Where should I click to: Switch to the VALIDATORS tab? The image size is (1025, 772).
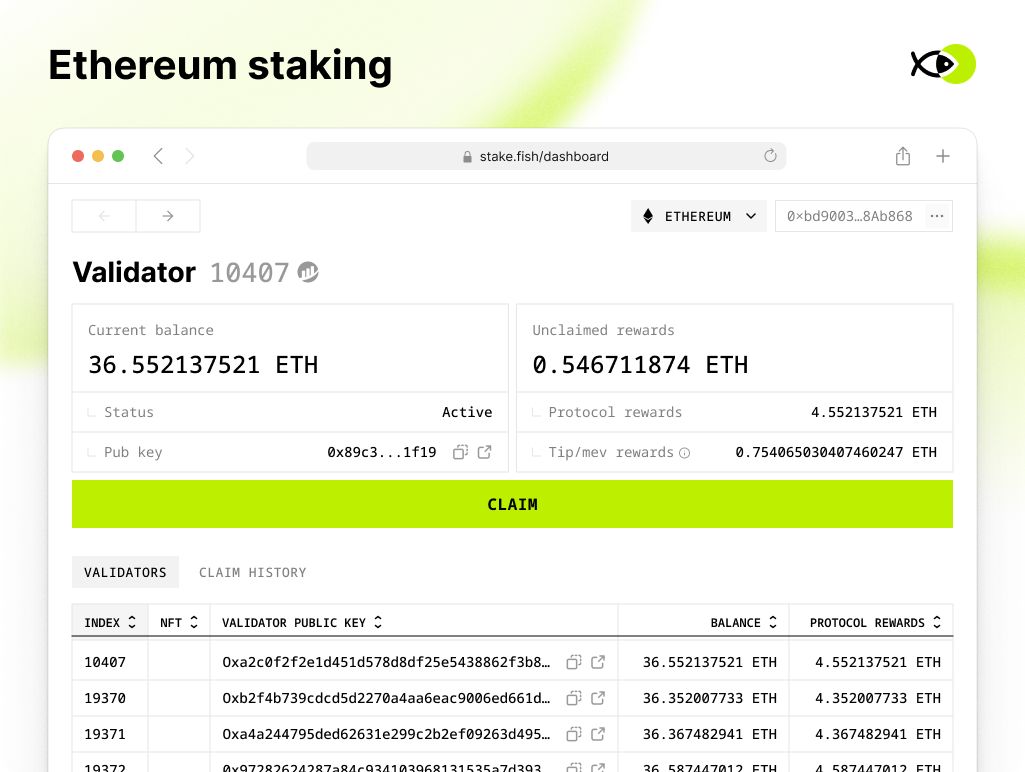[x=125, y=573]
